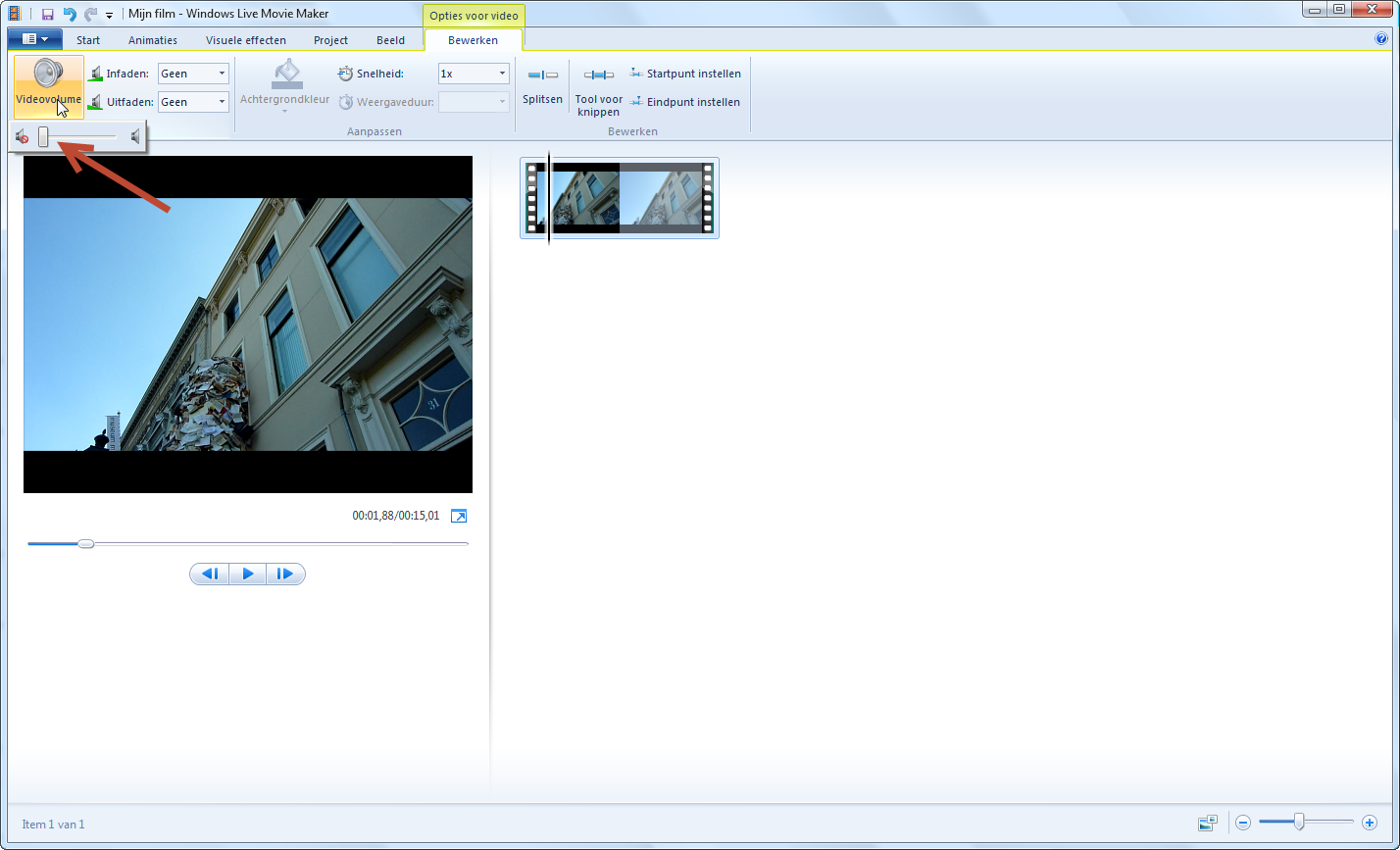
Task: Click the full screen preview icon
Action: pos(459,516)
